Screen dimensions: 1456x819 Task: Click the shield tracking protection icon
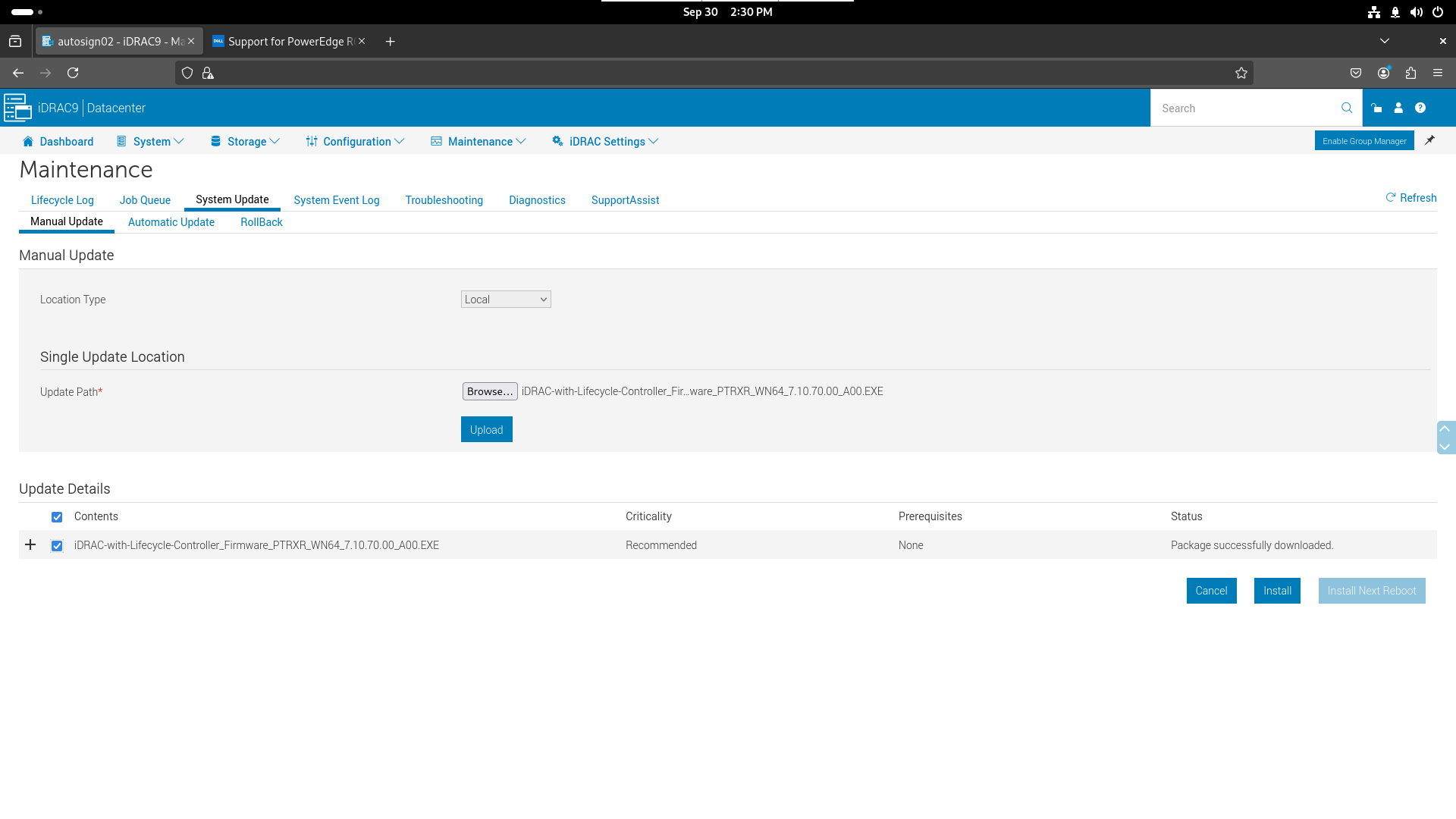click(187, 73)
